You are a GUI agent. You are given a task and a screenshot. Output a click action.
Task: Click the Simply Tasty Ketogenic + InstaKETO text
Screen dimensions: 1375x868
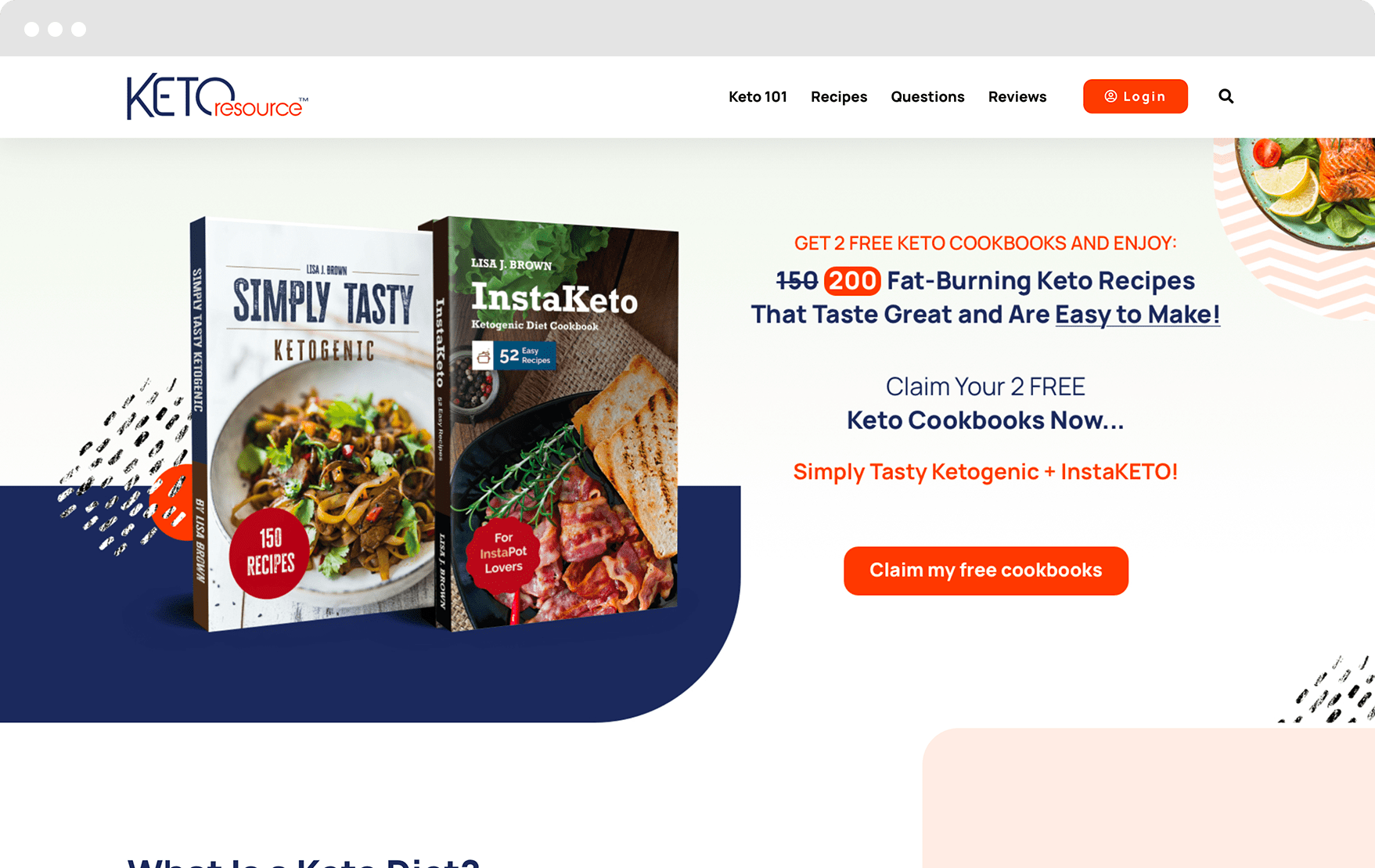point(985,471)
